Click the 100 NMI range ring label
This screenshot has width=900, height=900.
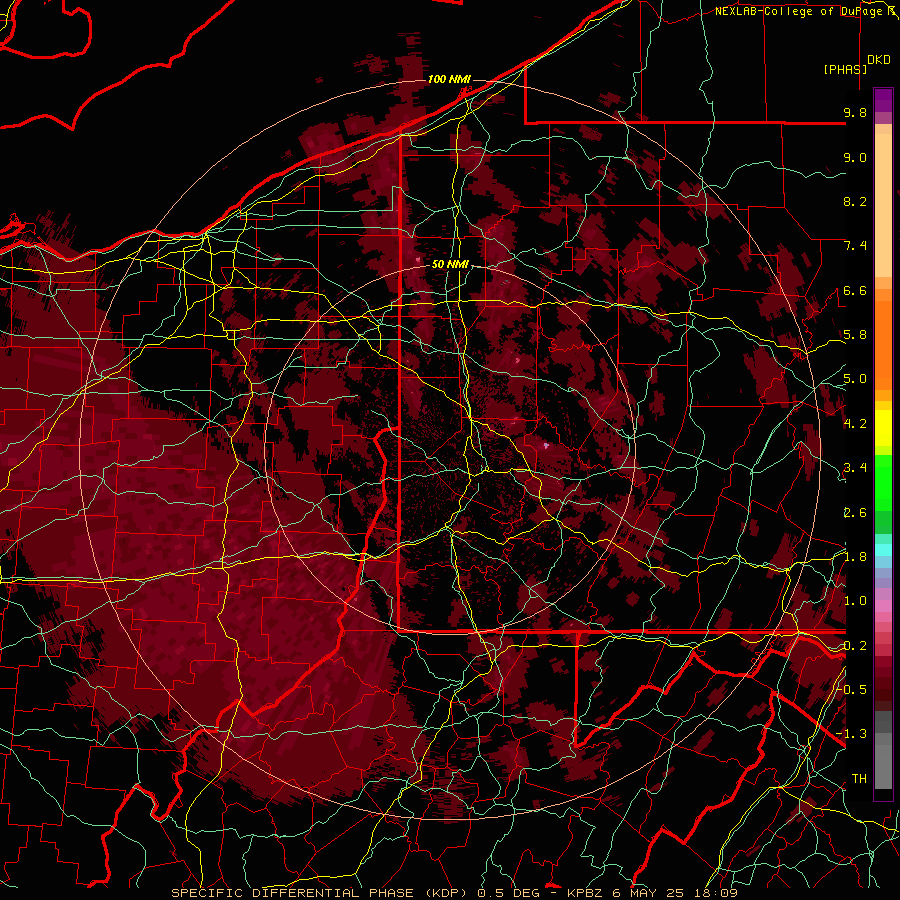click(x=449, y=79)
